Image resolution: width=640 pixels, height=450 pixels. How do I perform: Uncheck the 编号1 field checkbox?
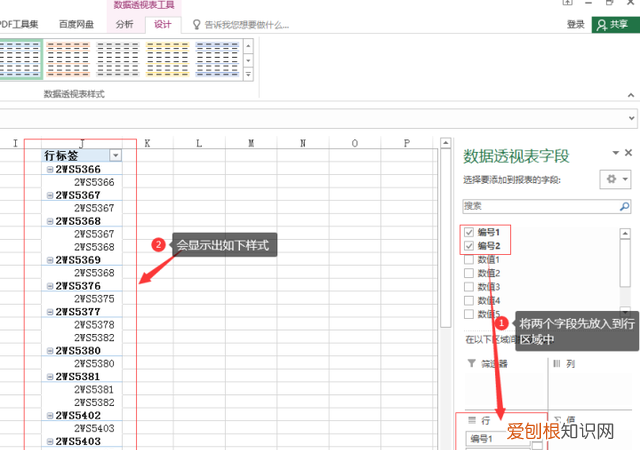tap(469, 232)
